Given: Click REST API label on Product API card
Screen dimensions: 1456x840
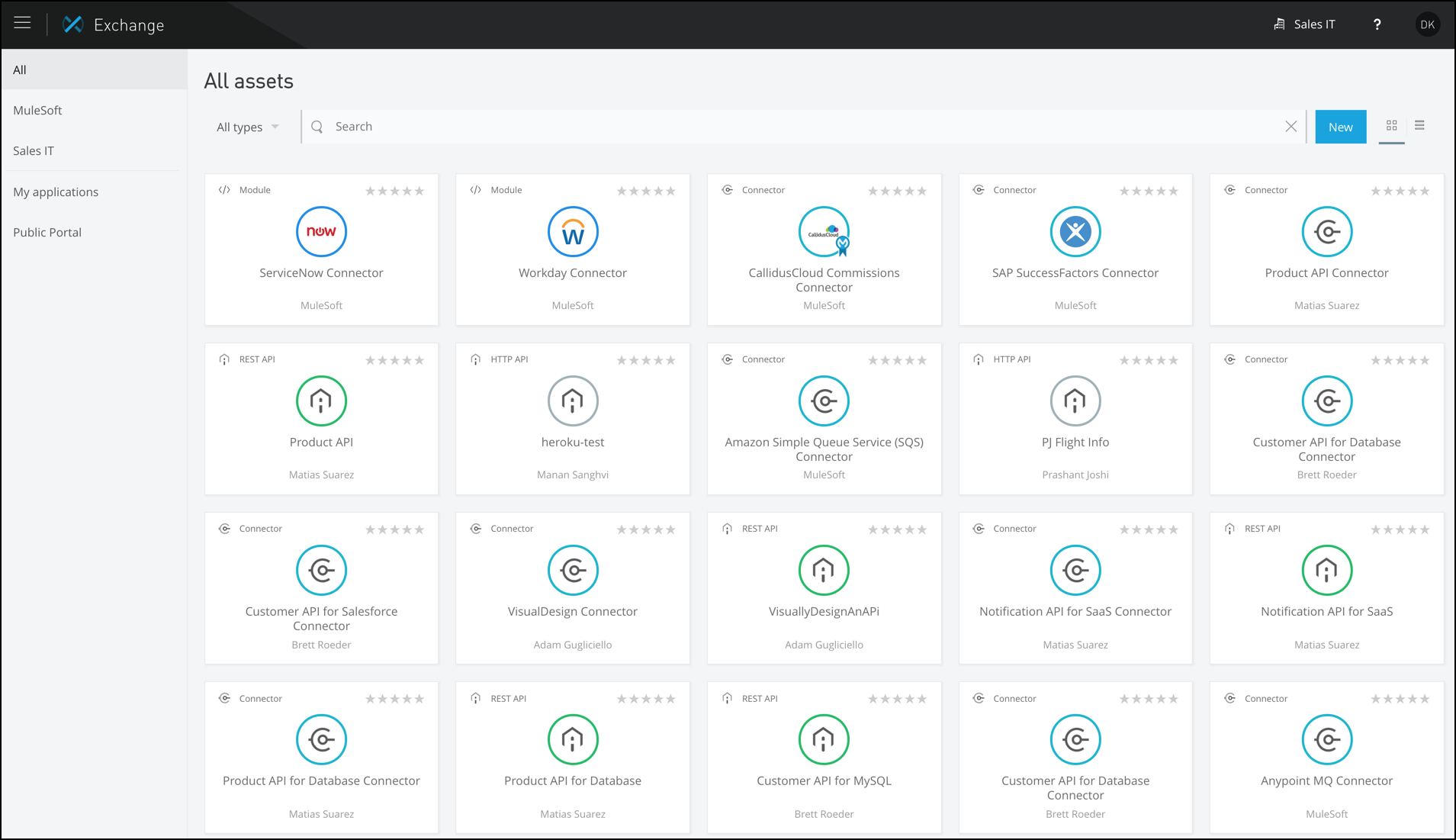Looking at the screenshot, I should (257, 359).
